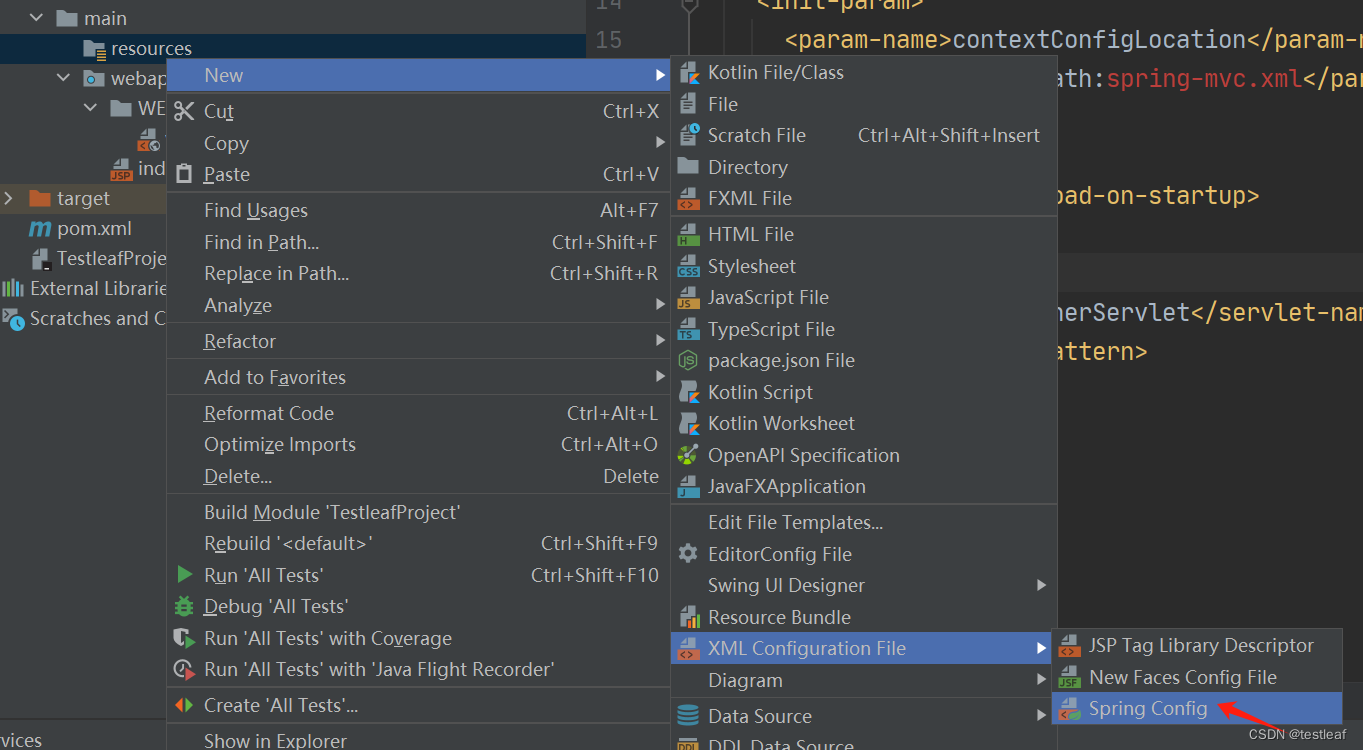Image resolution: width=1363 pixels, height=750 pixels.
Task: Click the Directory folder icon in submenu
Action: tap(688, 166)
